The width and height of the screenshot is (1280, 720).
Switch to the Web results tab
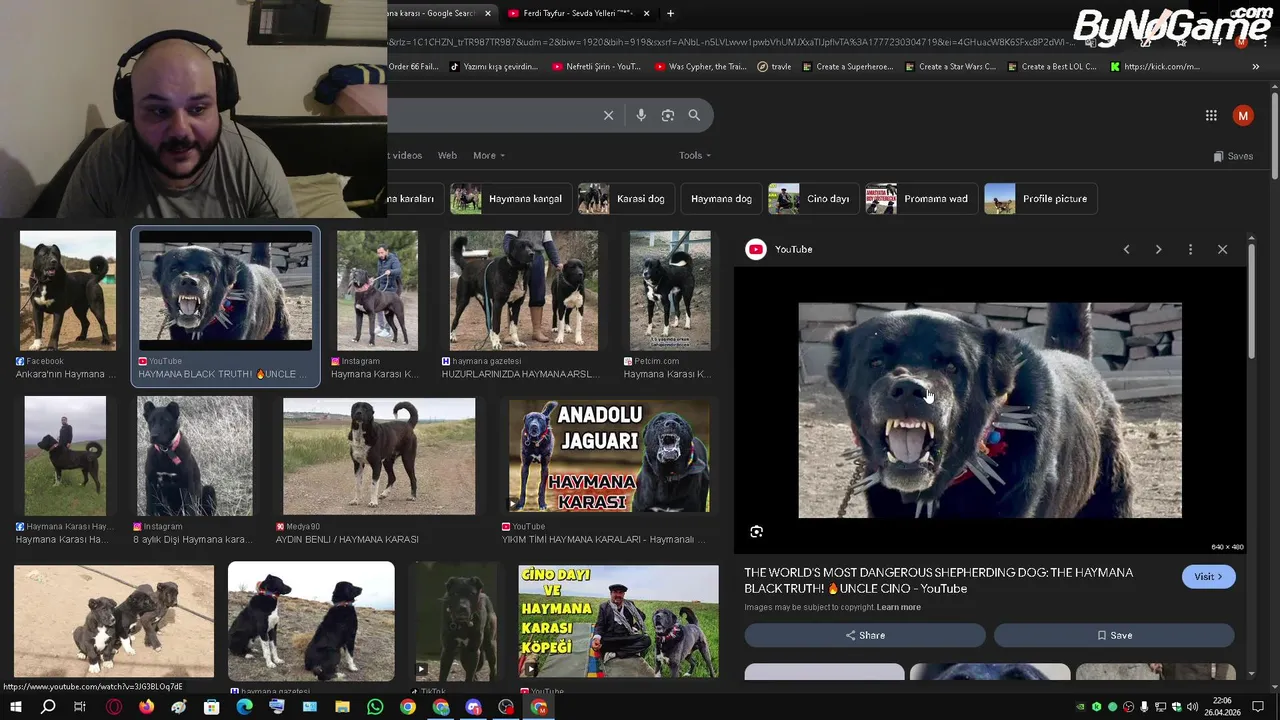pos(447,155)
